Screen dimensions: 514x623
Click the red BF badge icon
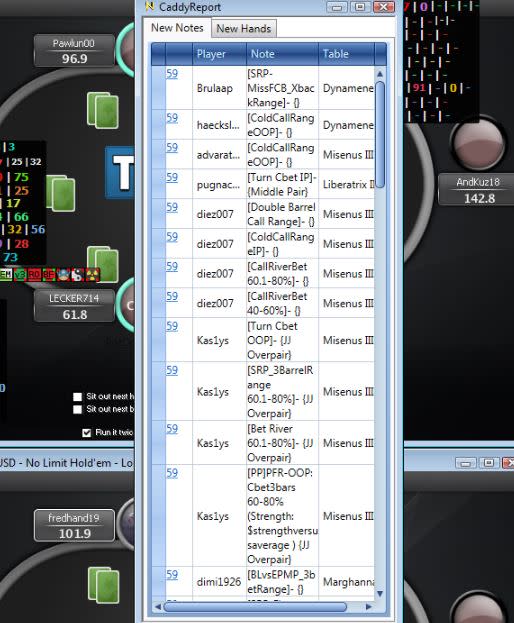(x=48, y=274)
